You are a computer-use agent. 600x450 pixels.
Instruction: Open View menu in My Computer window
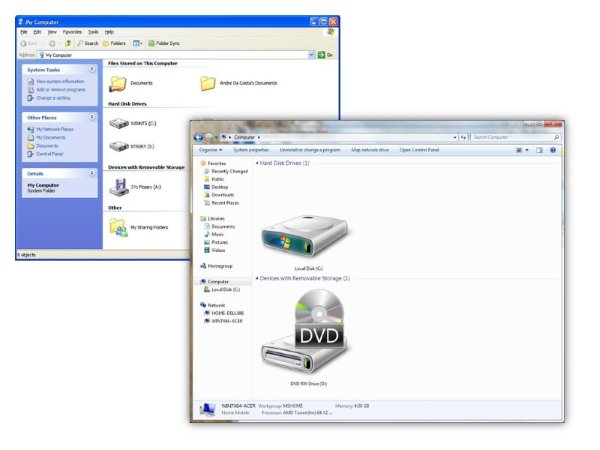[52, 32]
